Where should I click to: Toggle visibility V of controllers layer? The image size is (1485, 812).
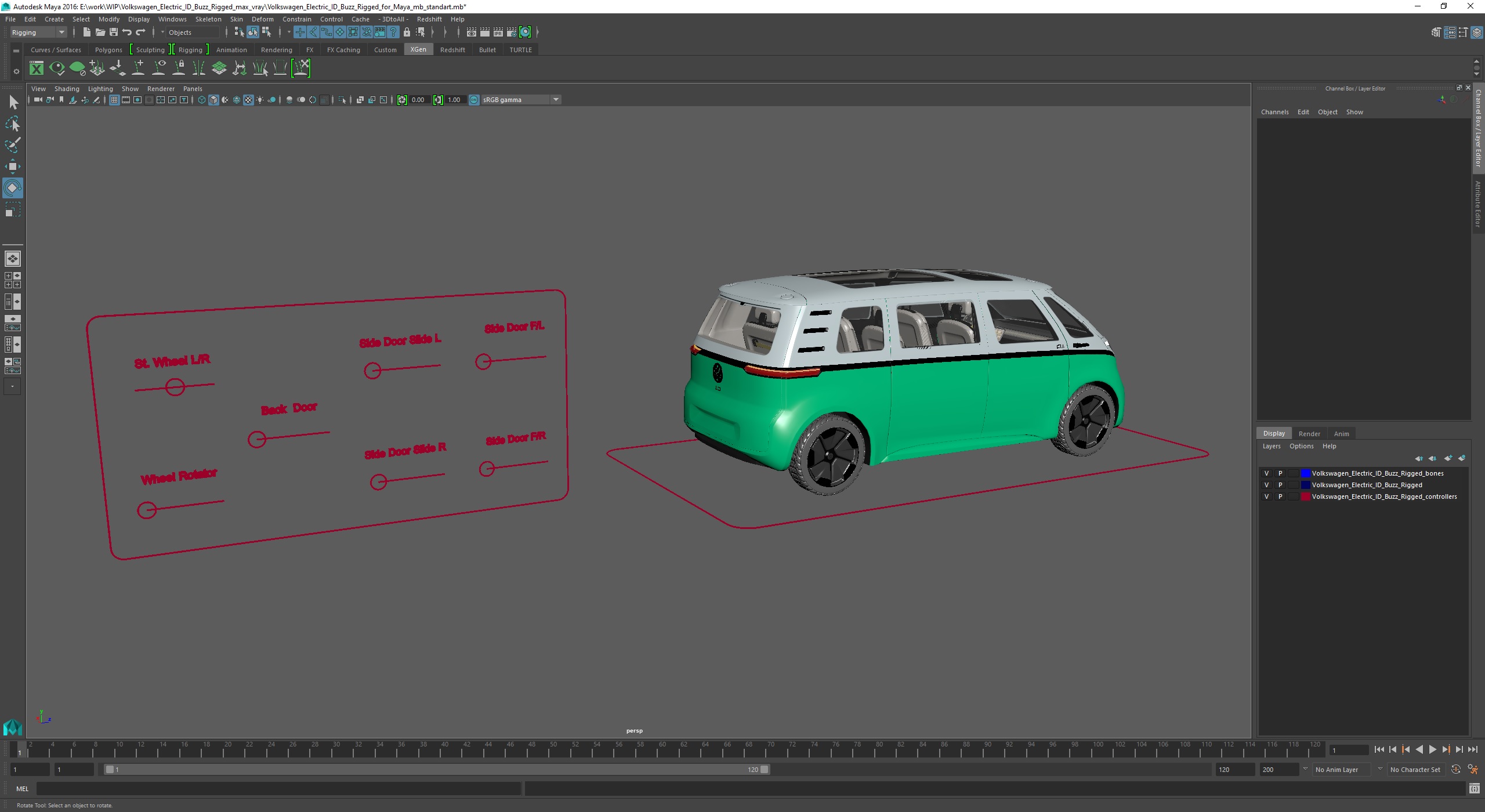pyautogui.click(x=1266, y=496)
